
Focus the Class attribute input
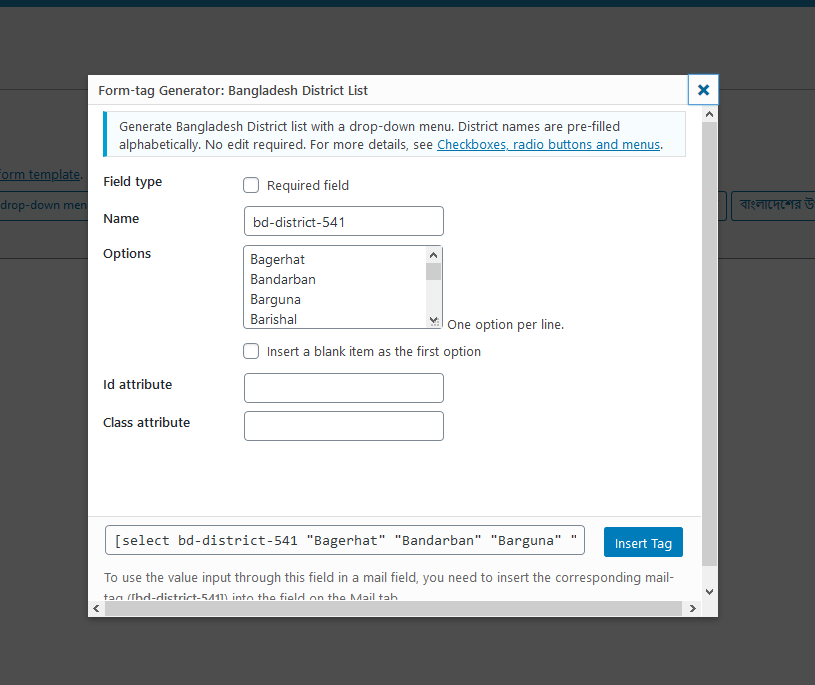point(344,426)
